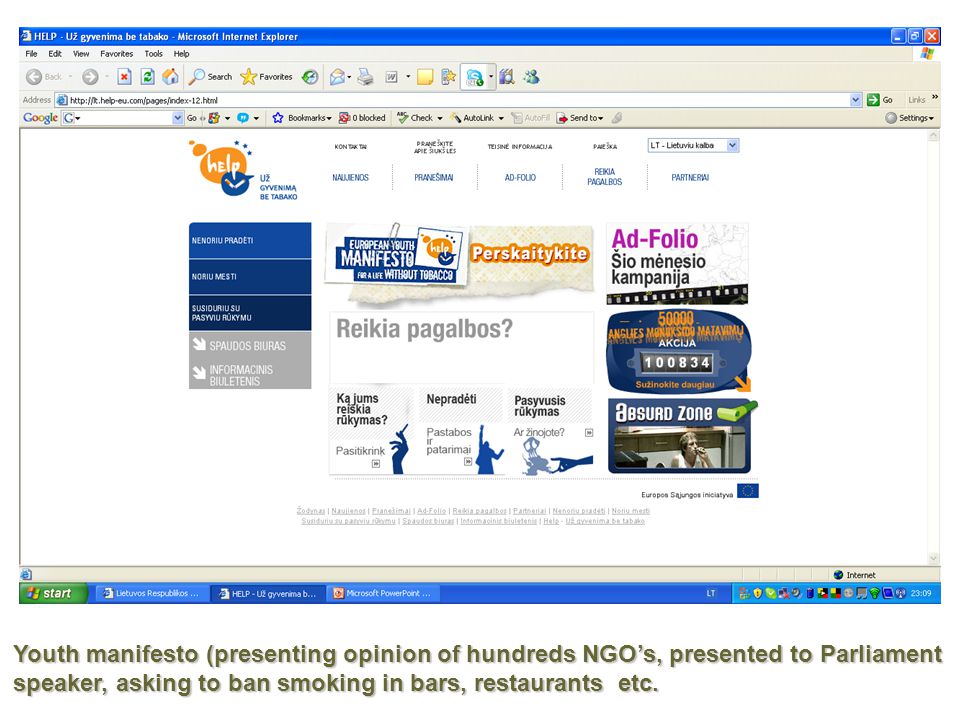Click the LT language indicator in taskbar

[710, 593]
